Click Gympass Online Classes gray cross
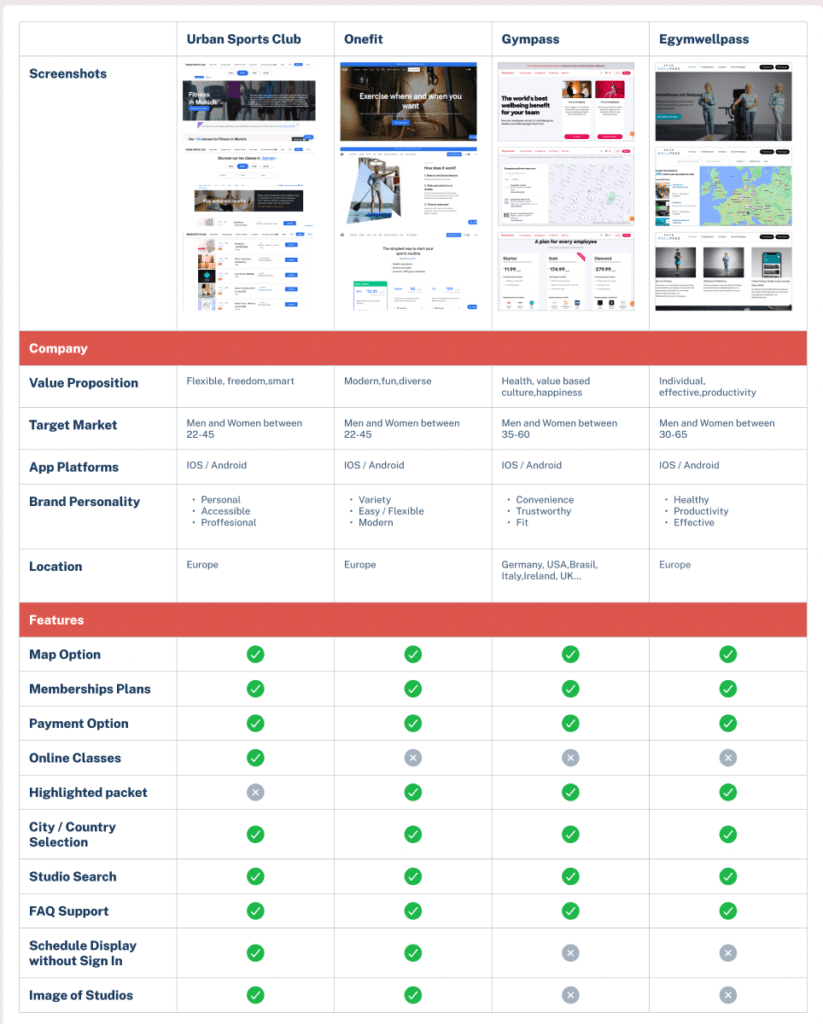 tap(570, 758)
